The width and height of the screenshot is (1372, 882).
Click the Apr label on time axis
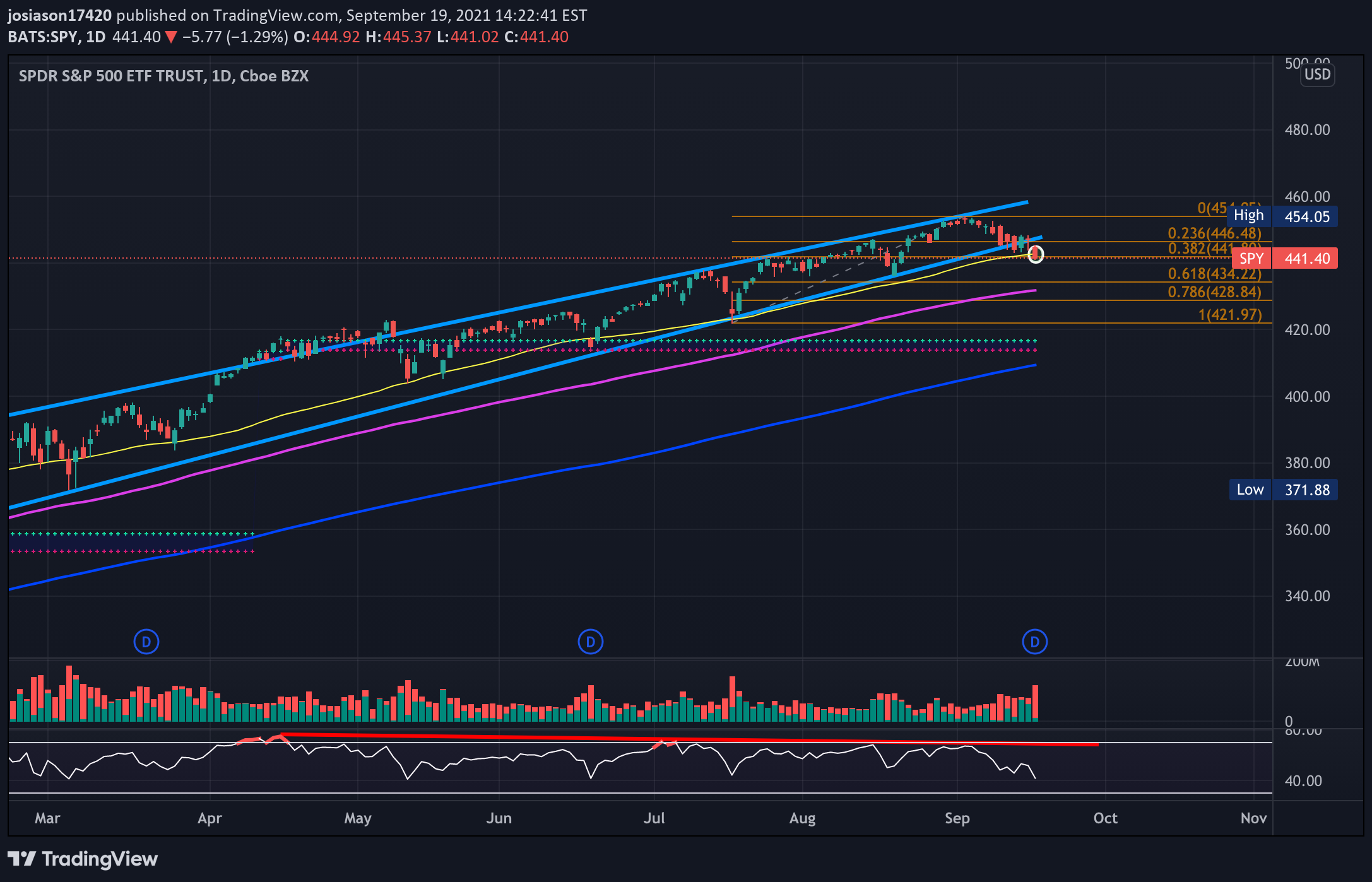coord(210,818)
